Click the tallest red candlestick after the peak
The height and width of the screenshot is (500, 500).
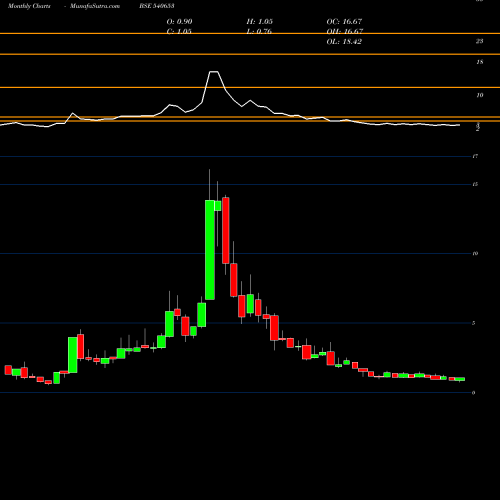[226, 231]
